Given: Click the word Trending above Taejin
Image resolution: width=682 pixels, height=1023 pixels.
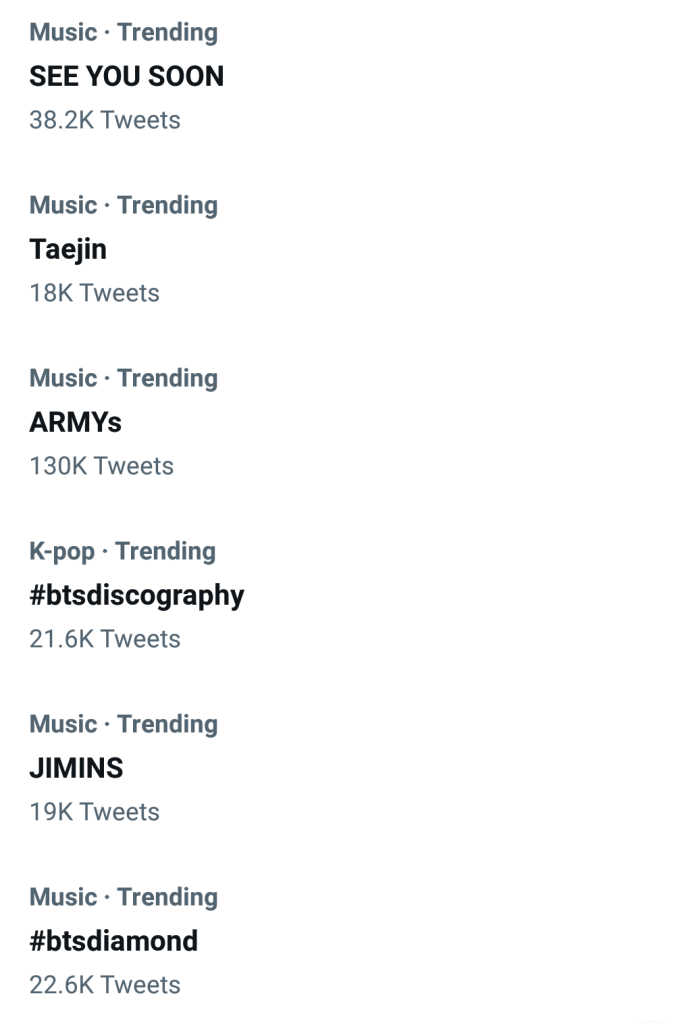Looking at the screenshot, I should coord(167,205).
